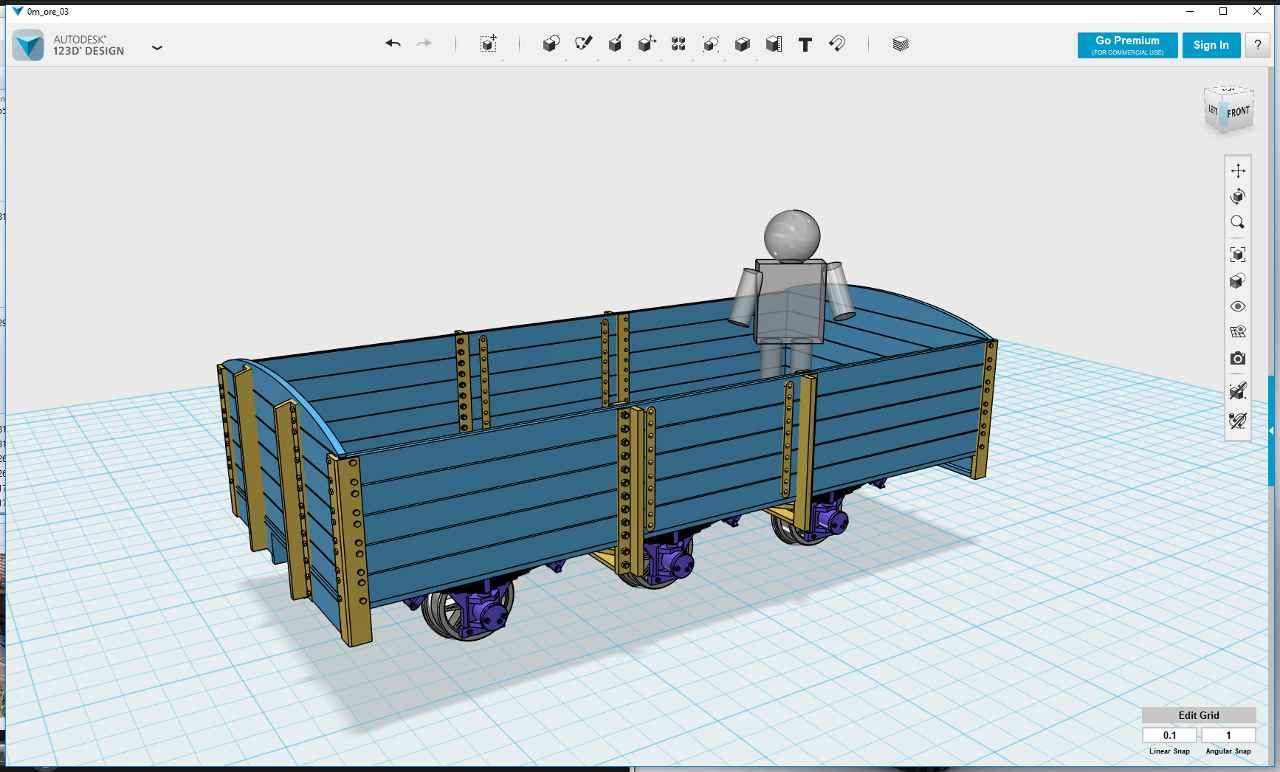Select the Zoom magnifier tool
Screen dimensions: 1280x772
[x=1238, y=222]
